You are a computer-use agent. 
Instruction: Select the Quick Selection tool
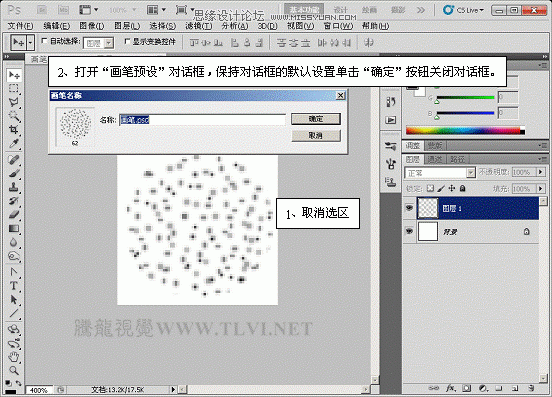14,116
